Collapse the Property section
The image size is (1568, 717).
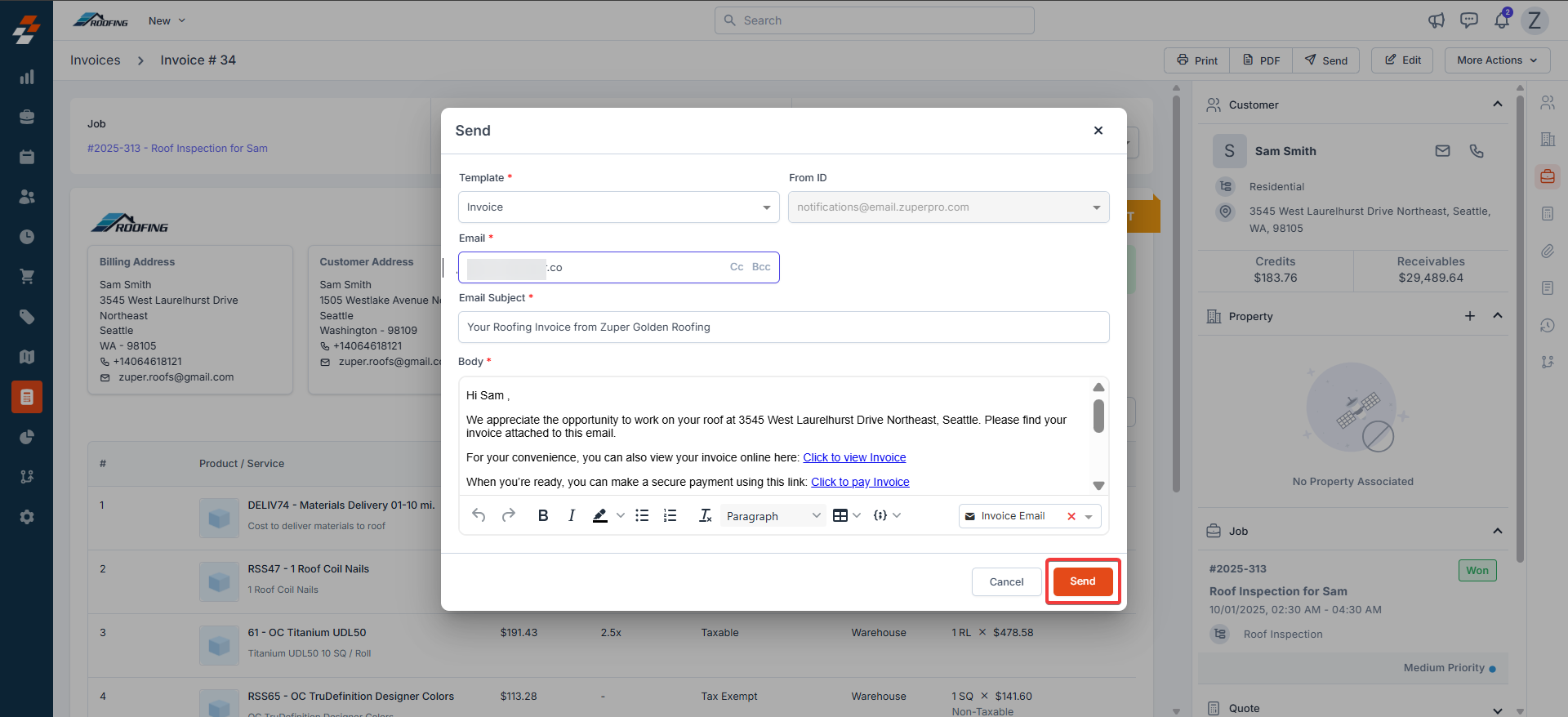pyautogui.click(x=1497, y=316)
